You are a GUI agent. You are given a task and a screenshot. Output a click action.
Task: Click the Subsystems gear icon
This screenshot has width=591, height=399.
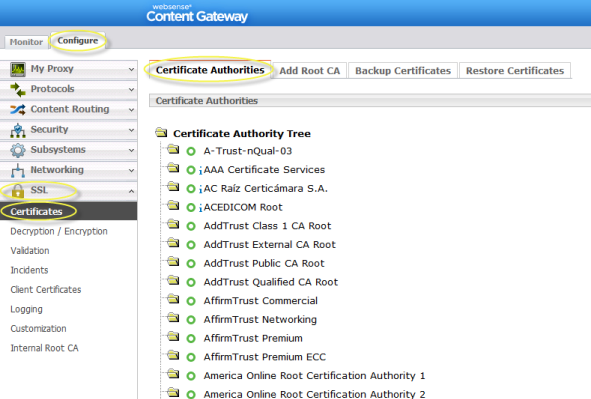(x=18, y=150)
